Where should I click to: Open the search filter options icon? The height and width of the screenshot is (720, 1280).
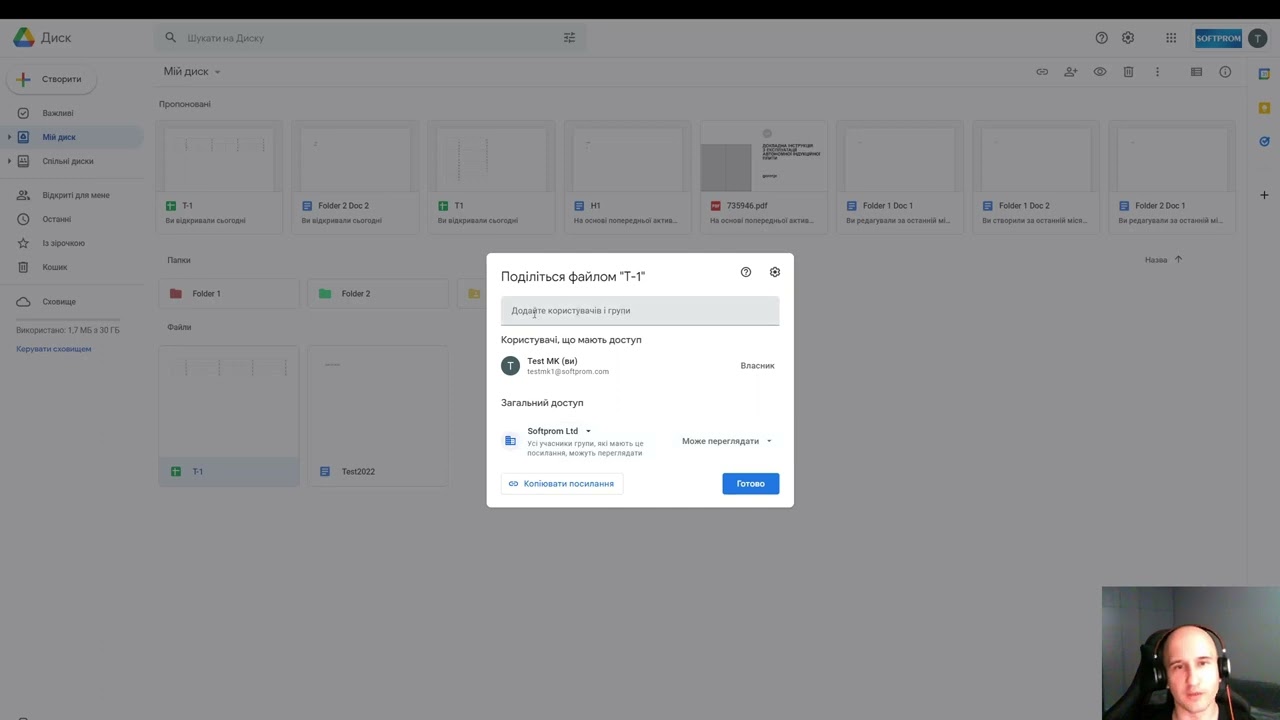pyautogui.click(x=569, y=38)
